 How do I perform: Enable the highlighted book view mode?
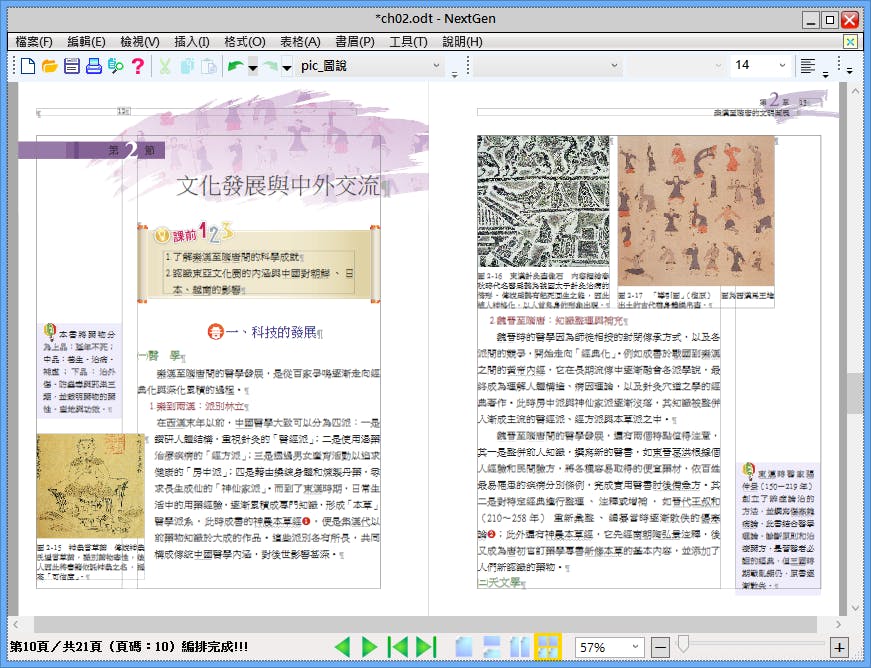548,645
